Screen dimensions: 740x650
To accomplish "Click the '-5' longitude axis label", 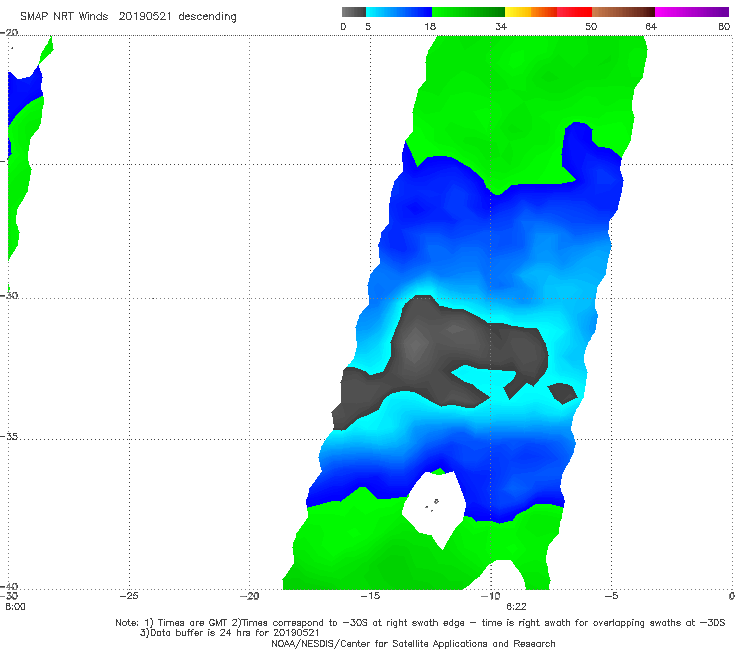I will pyautogui.click(x=611, y=596).
